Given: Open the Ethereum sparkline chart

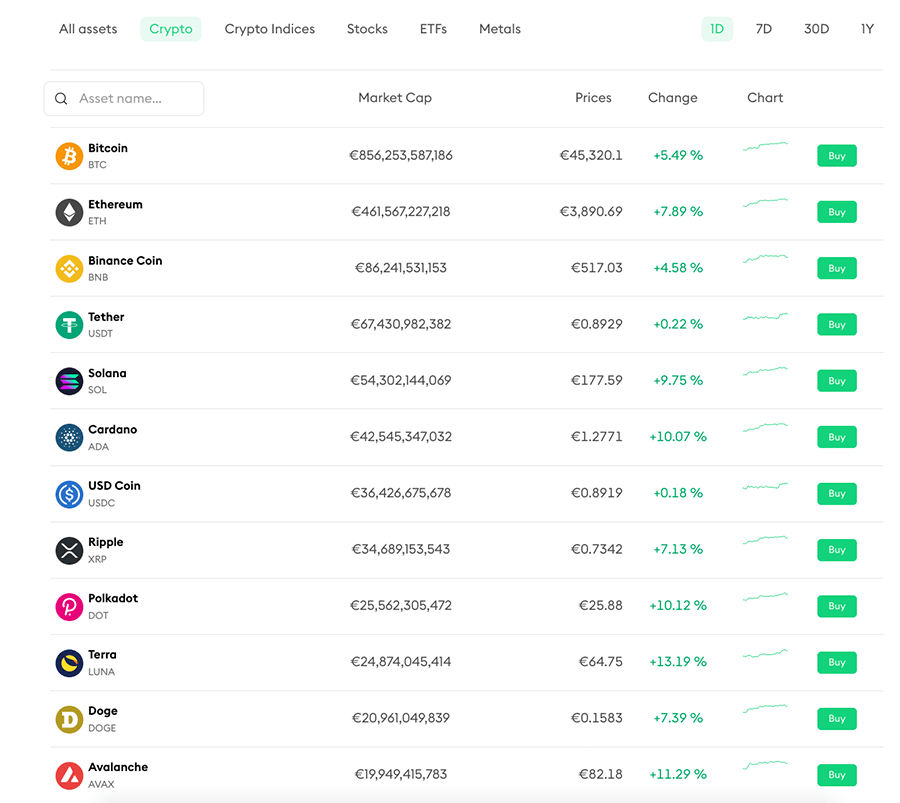Looking at the screenshot, I should click(765, 202).
